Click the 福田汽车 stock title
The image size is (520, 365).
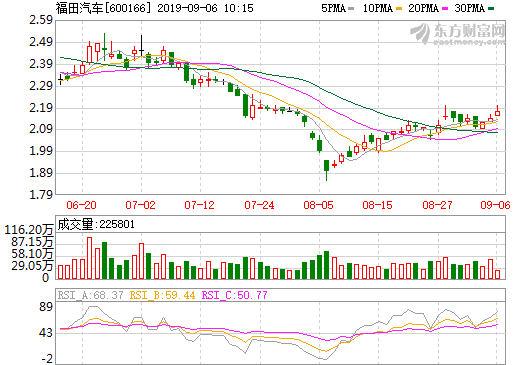point(80,8)
